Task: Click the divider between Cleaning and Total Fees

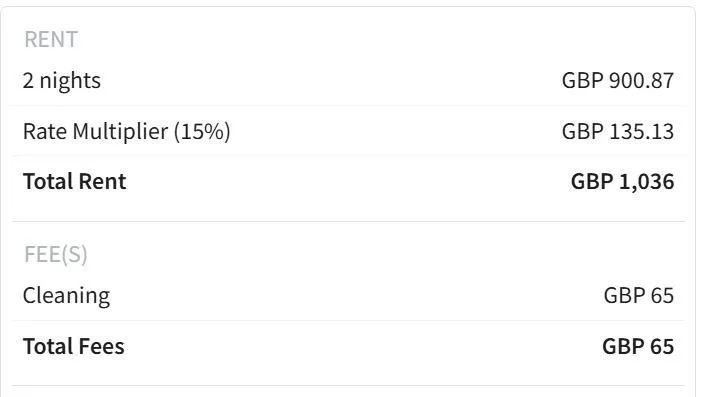Action: click(x=348, y=320)
